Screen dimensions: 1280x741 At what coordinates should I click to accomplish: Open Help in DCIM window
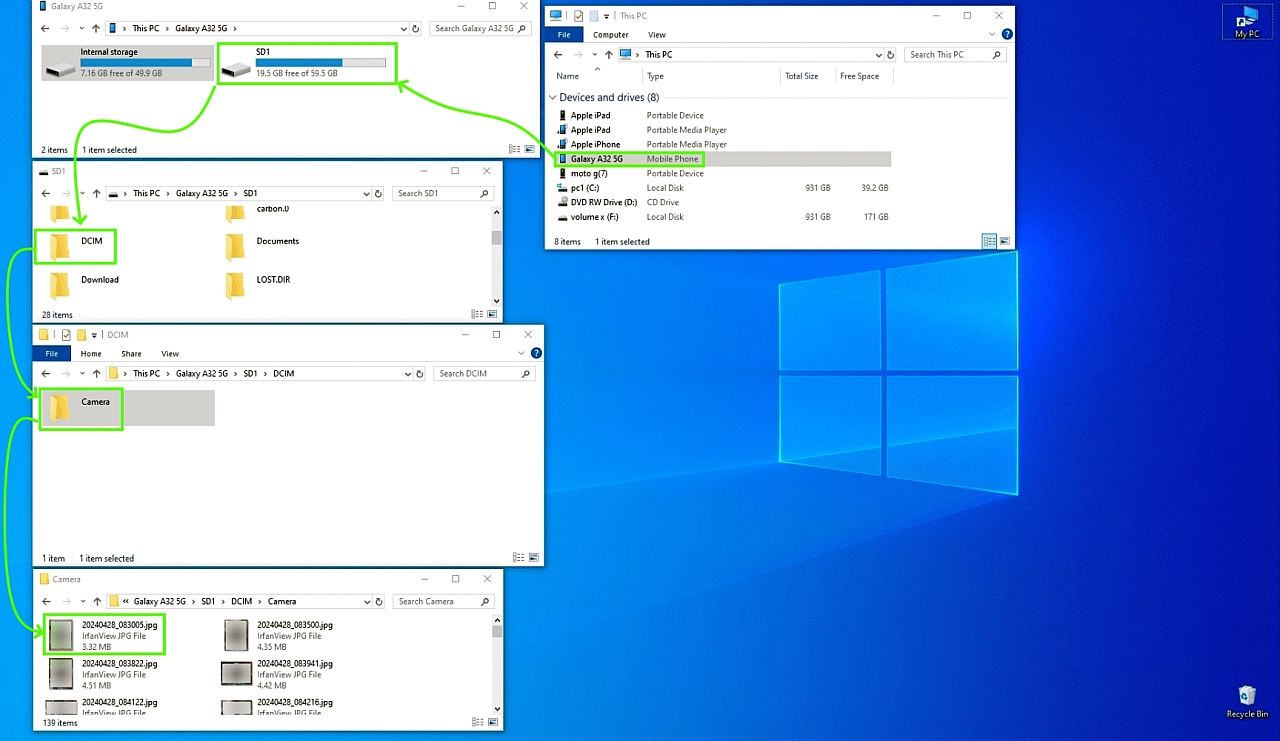[536, 353]
